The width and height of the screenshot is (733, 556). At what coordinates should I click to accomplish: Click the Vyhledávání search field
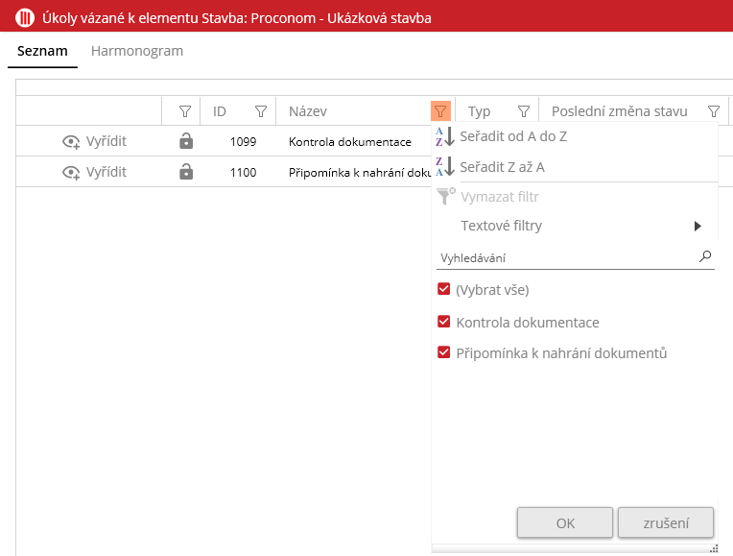coord(565,258)
